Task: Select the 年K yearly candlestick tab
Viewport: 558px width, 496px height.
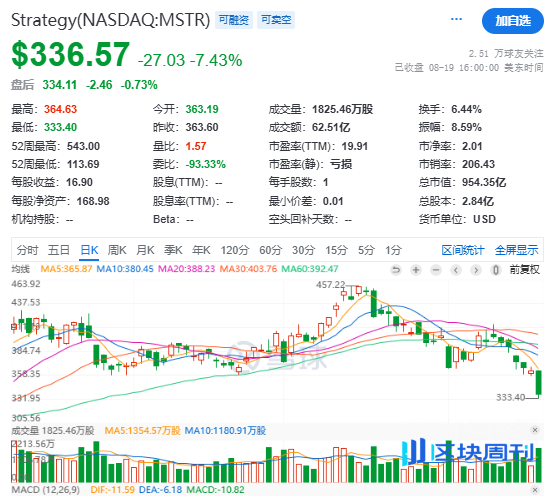Action: point(201,250)
